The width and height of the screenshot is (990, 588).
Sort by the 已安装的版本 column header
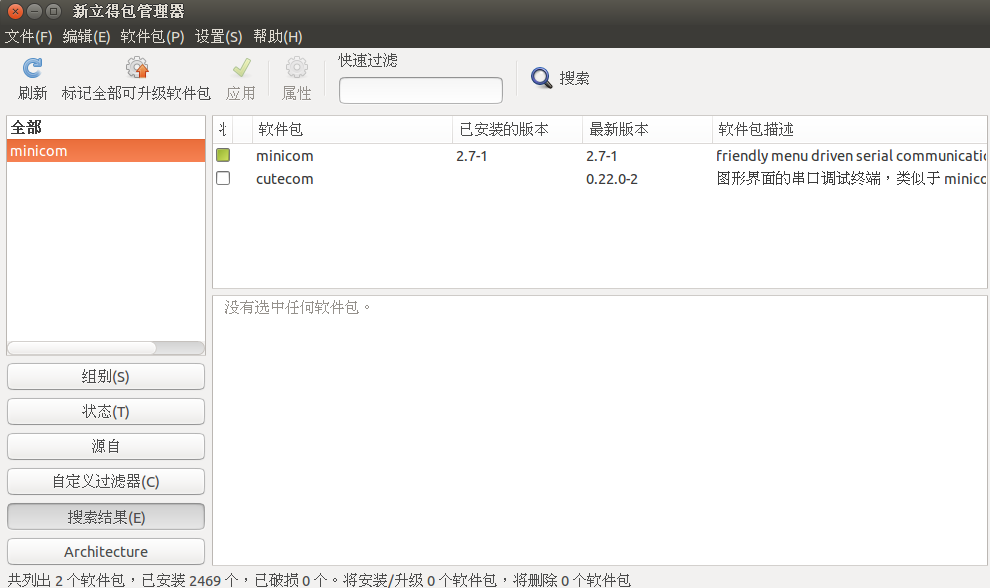[x=517, y=129]
